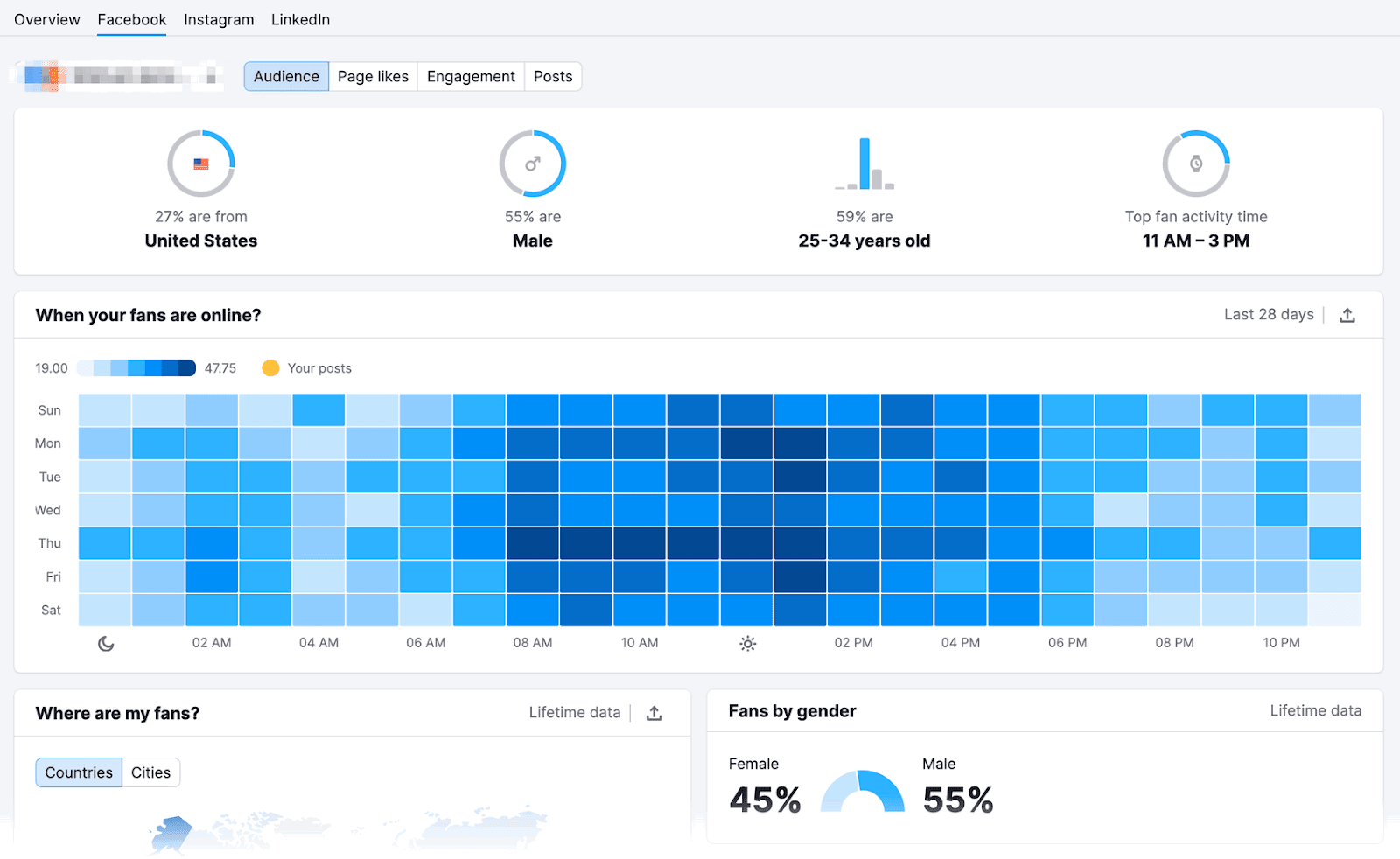Open Lifetime data selector in Fans by gender
Viewport: 1400px width, 859px height.
click(x=1316, y=710)
